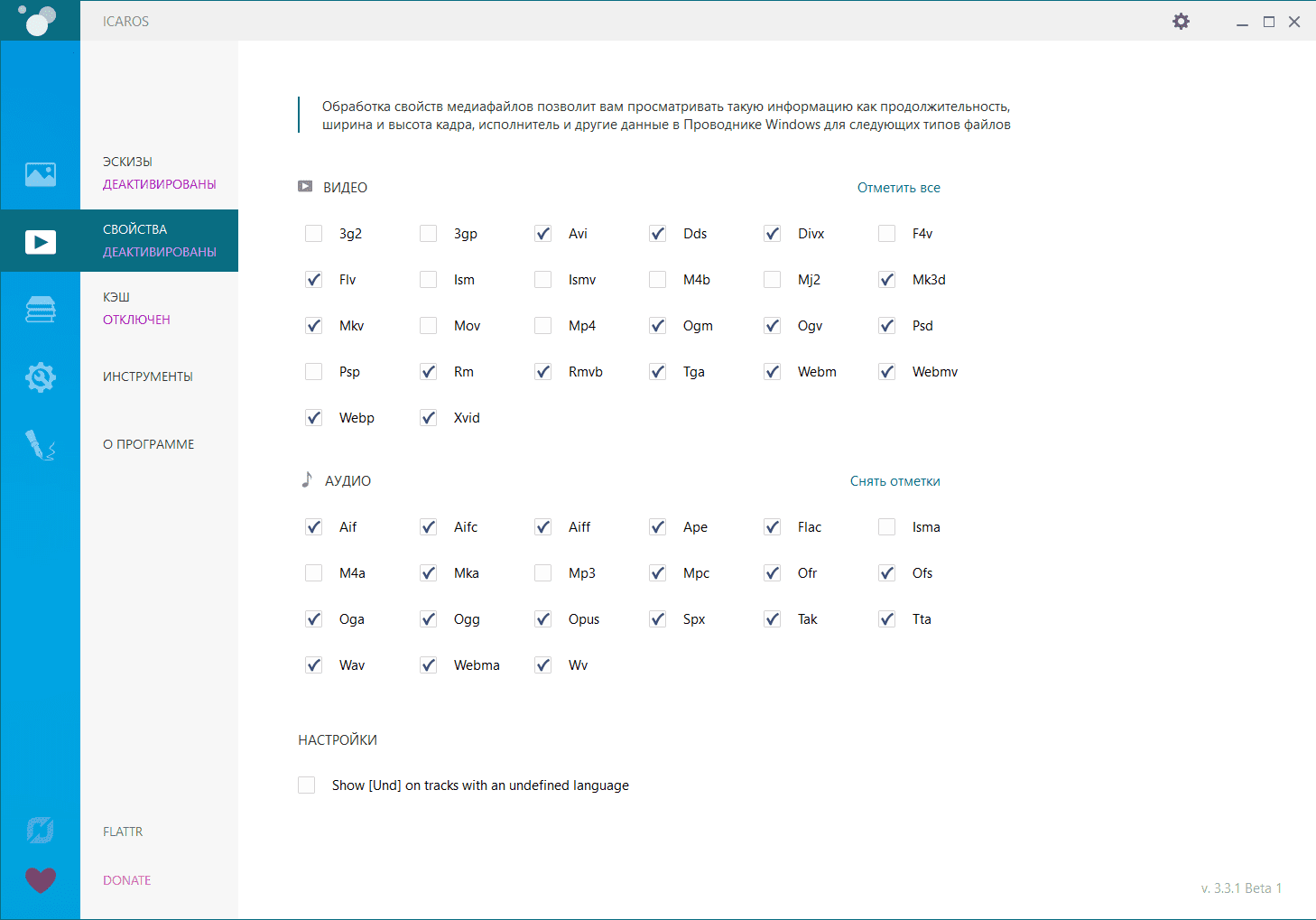
Task: Uncheck the Mka checkbox
Action: pos(429,573)
